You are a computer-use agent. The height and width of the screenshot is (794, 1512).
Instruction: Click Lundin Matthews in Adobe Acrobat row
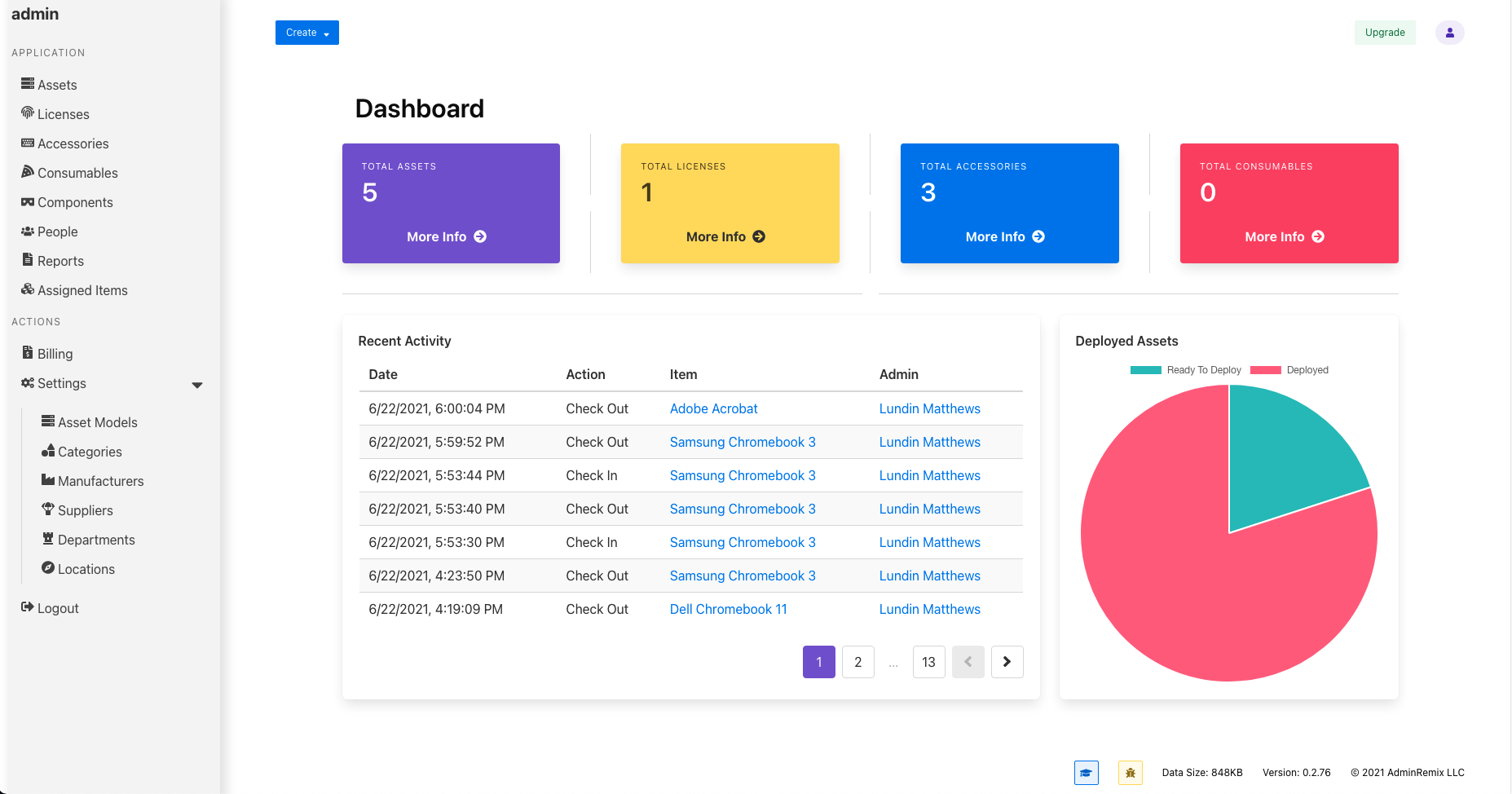(x=930, y=408)
